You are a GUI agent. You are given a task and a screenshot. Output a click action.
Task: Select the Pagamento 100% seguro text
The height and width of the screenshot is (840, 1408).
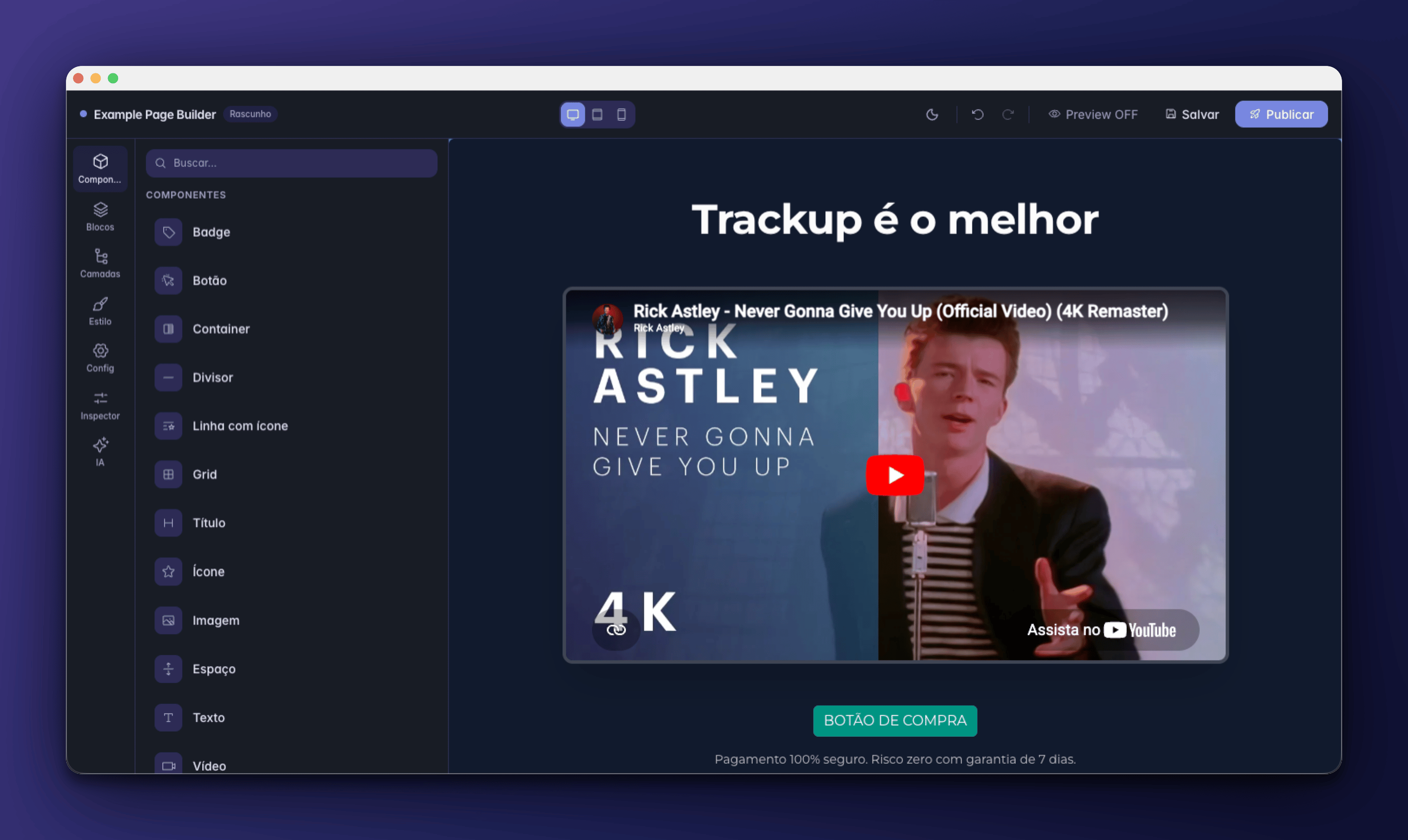pyautogui.click(x=895, y=759)
